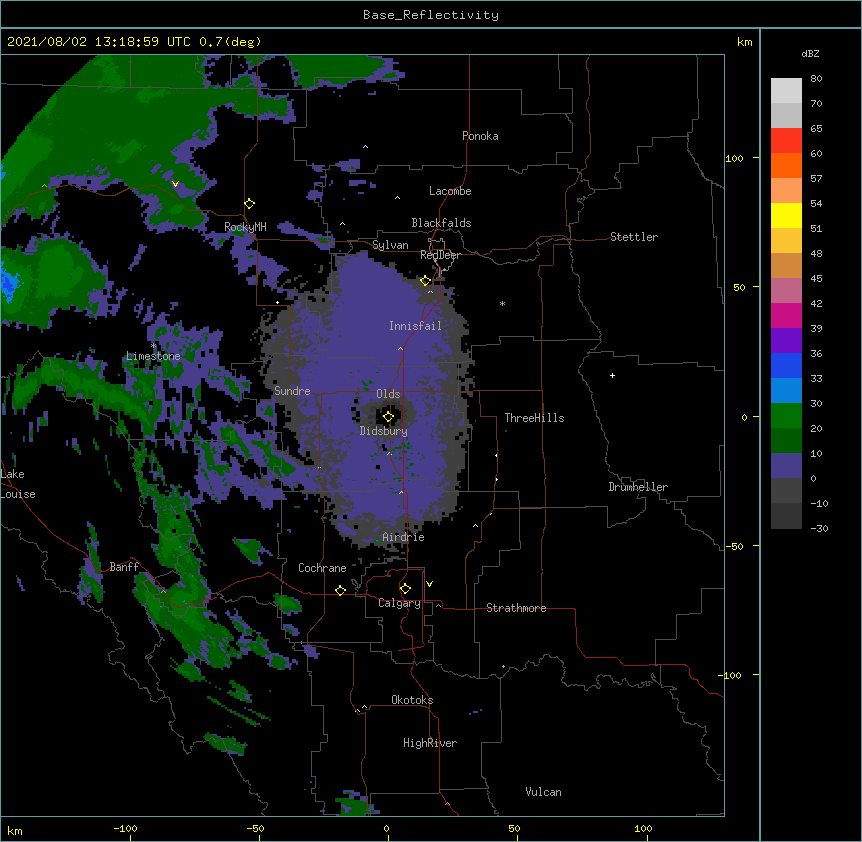
Task: Select the asterisk marker above the Limestone label
Action: [x=153, y=346]
